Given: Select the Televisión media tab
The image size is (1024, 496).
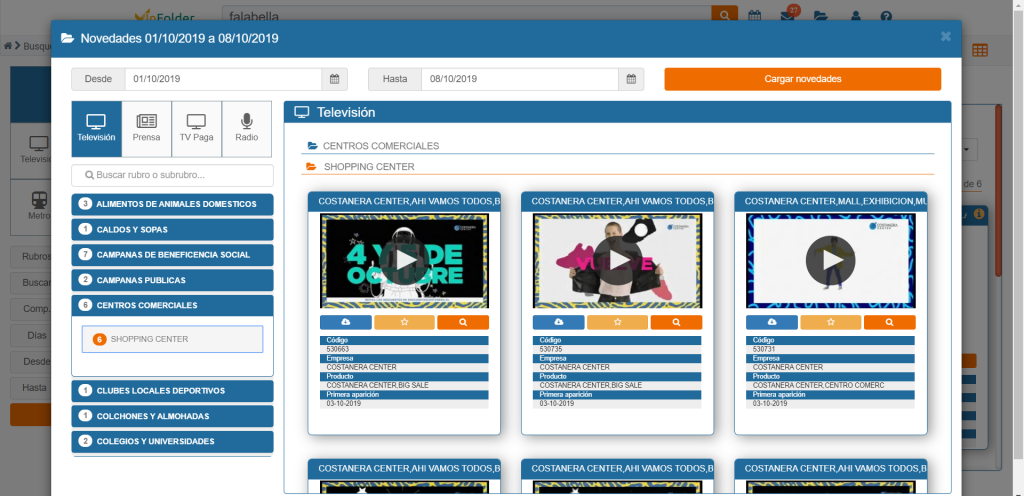Looking at the screenshot, I should pos(97,129).
